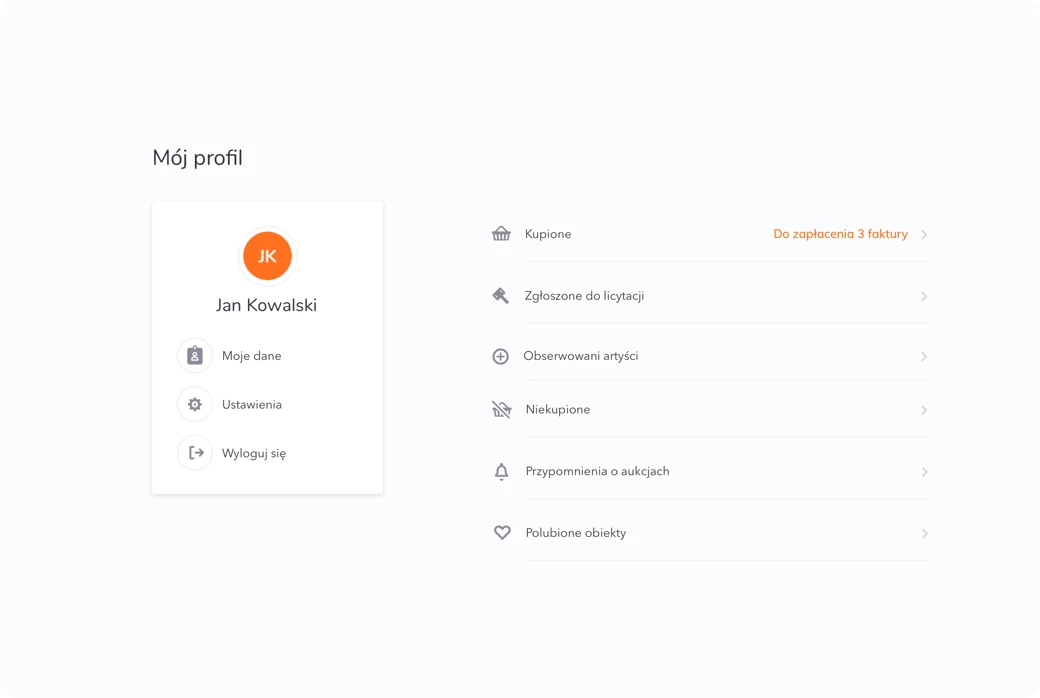Click the Do zapłacenia 3 faktury link

pyautogui.click(x=840, y=234)
